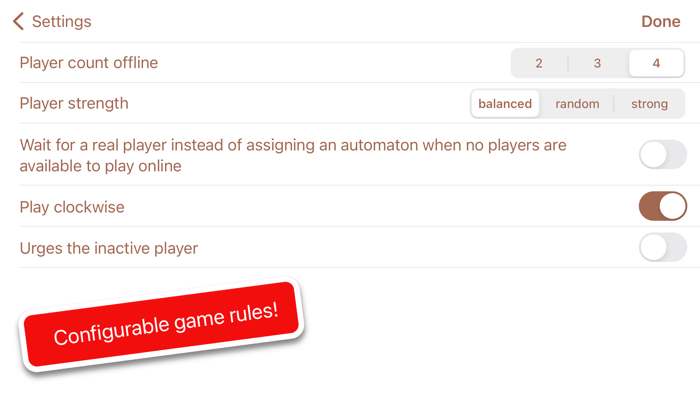This screenshot has width=700, height=394.
Task: Tap the Configurable game rules banner
Action: (x=162, y=325)
